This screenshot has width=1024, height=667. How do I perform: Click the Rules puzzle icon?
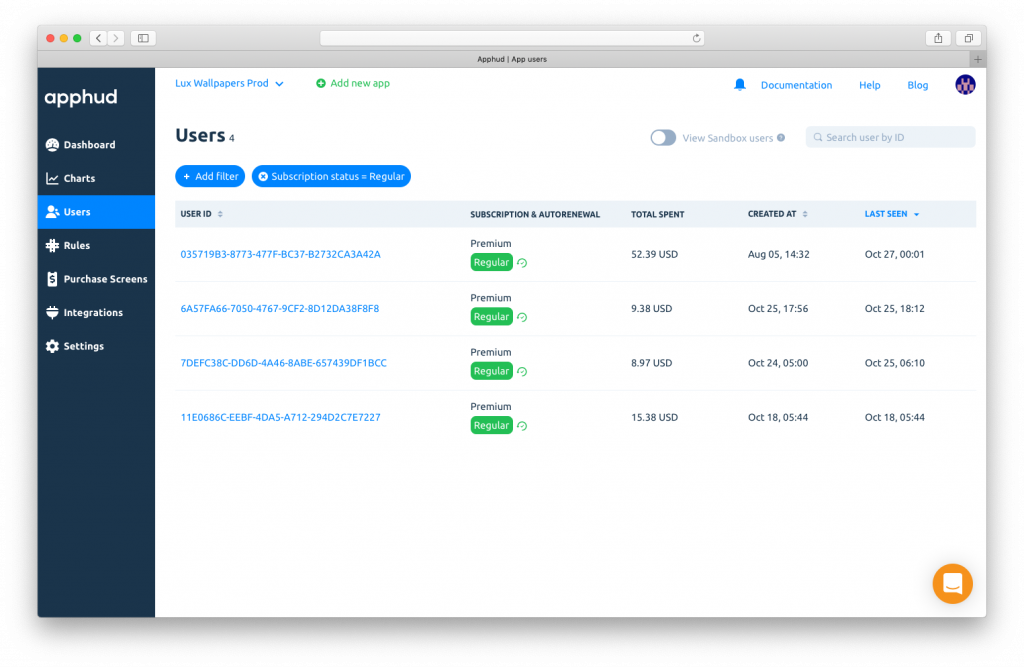[52, 246]
